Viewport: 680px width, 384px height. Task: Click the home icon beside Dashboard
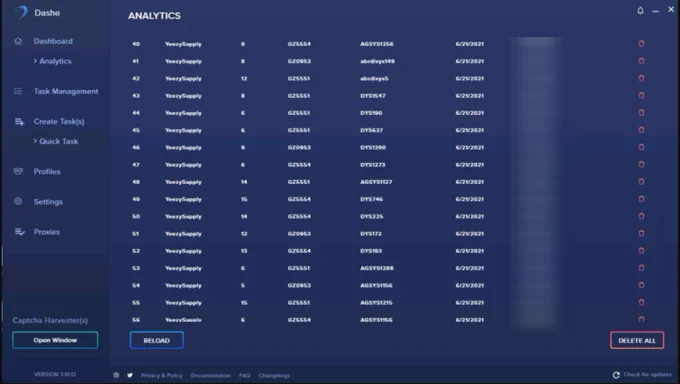tap(18, 41)
